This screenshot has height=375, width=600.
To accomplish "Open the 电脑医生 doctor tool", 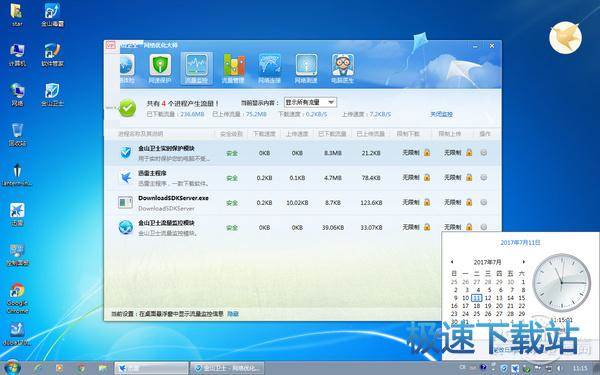I will click(x=342, y=69).
